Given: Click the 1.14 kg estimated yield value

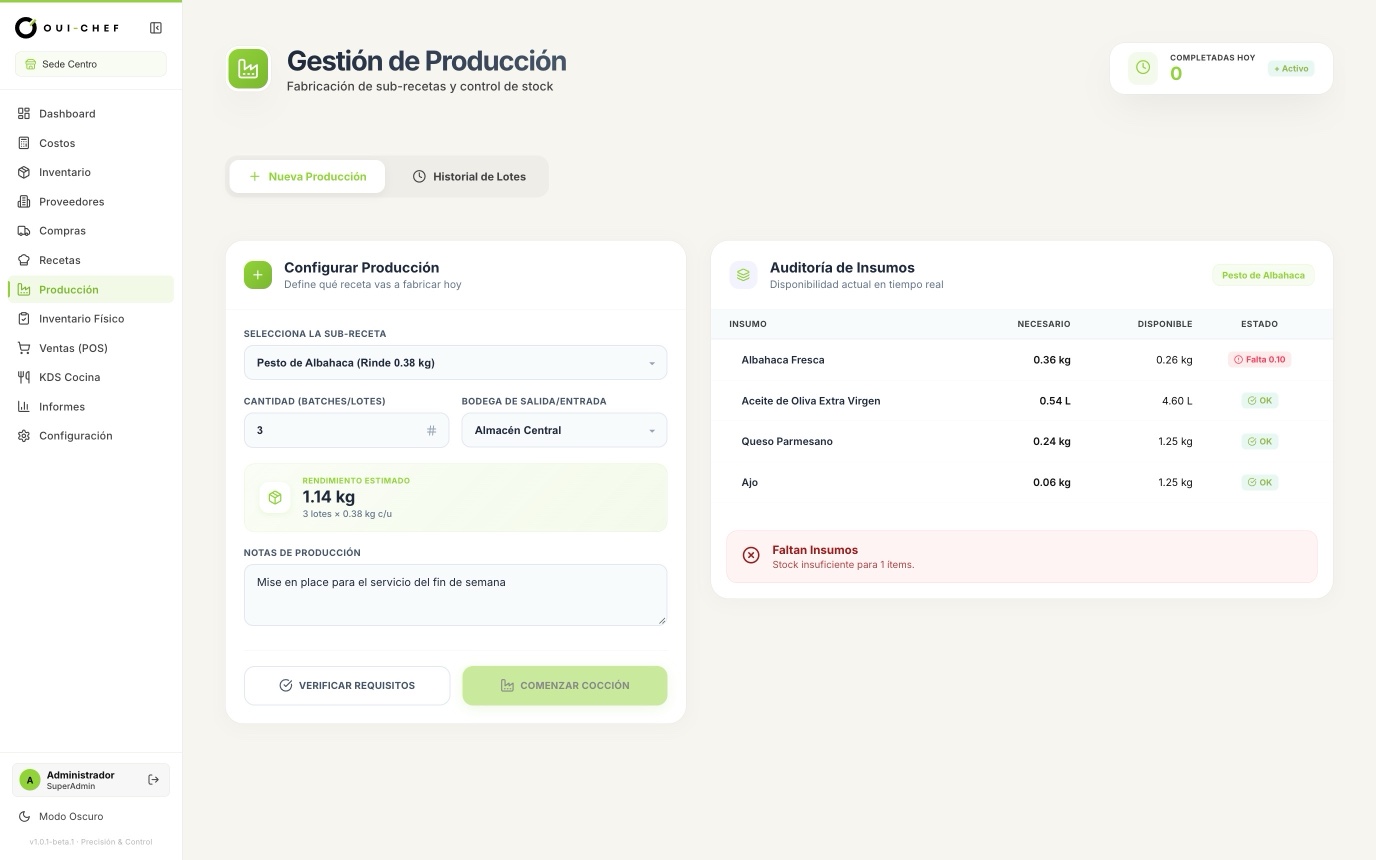Looking at the screenshot, I should (329, 497).
